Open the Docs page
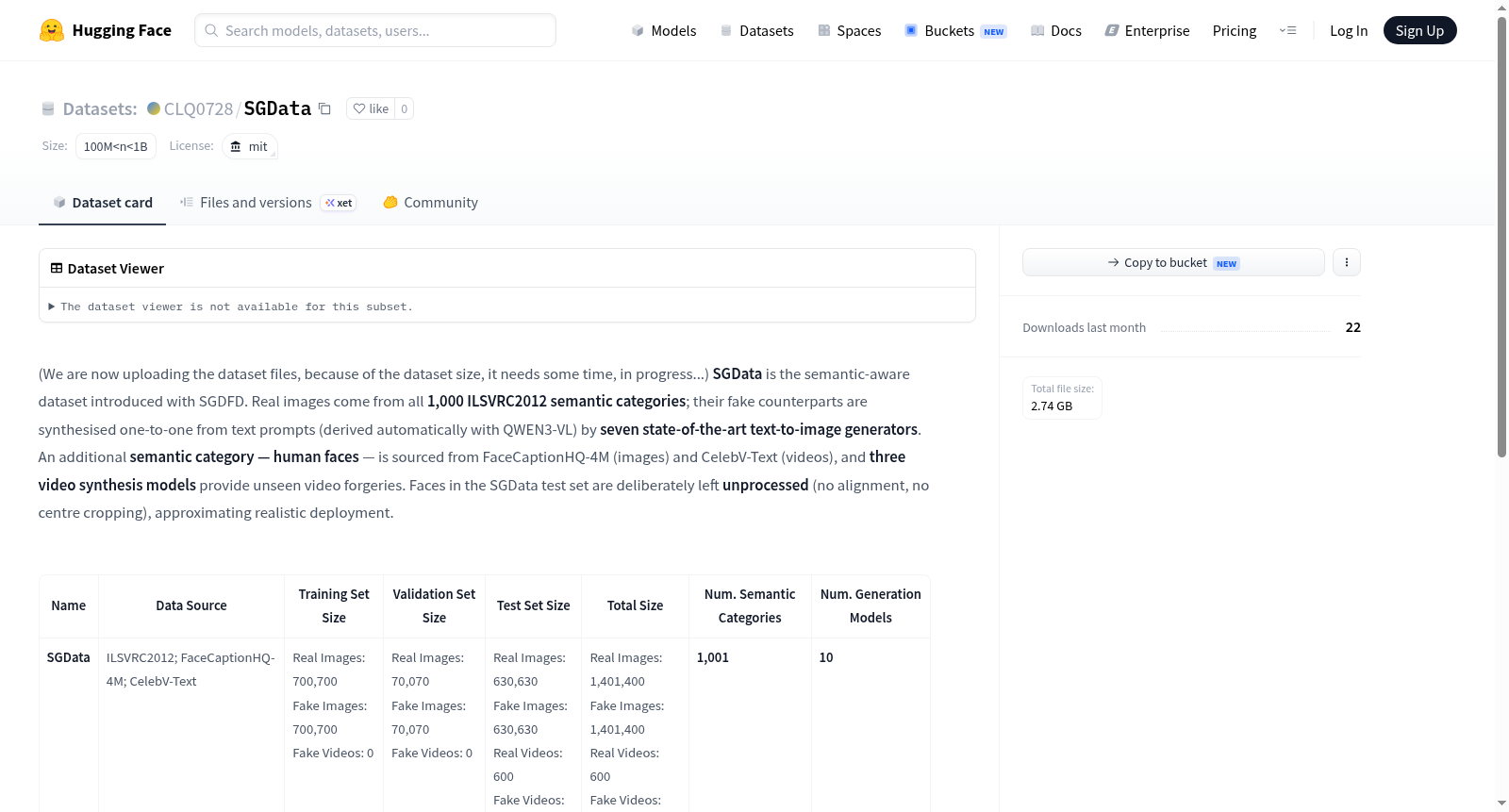Image resolution: width=1509 pixels, height=812 pixels. [1056, 30]
